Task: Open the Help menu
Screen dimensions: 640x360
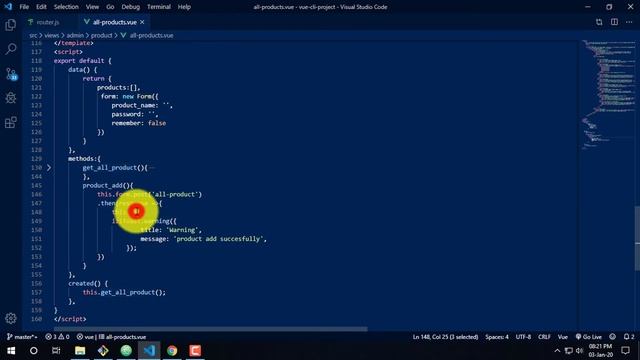Action: (184, 7)
